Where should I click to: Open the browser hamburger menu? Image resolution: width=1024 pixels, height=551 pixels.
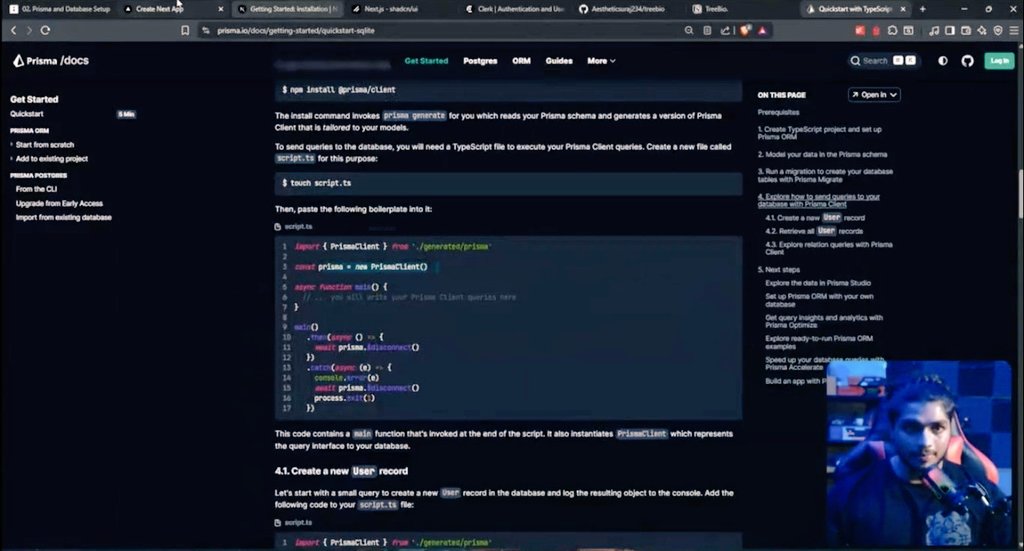1014,31
